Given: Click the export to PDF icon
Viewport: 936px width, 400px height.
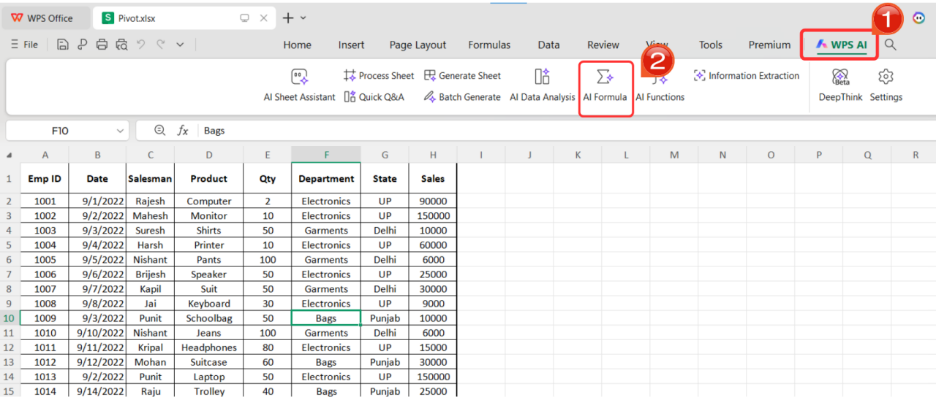Looking at the screenshot, I should click(x=82, y=44).
